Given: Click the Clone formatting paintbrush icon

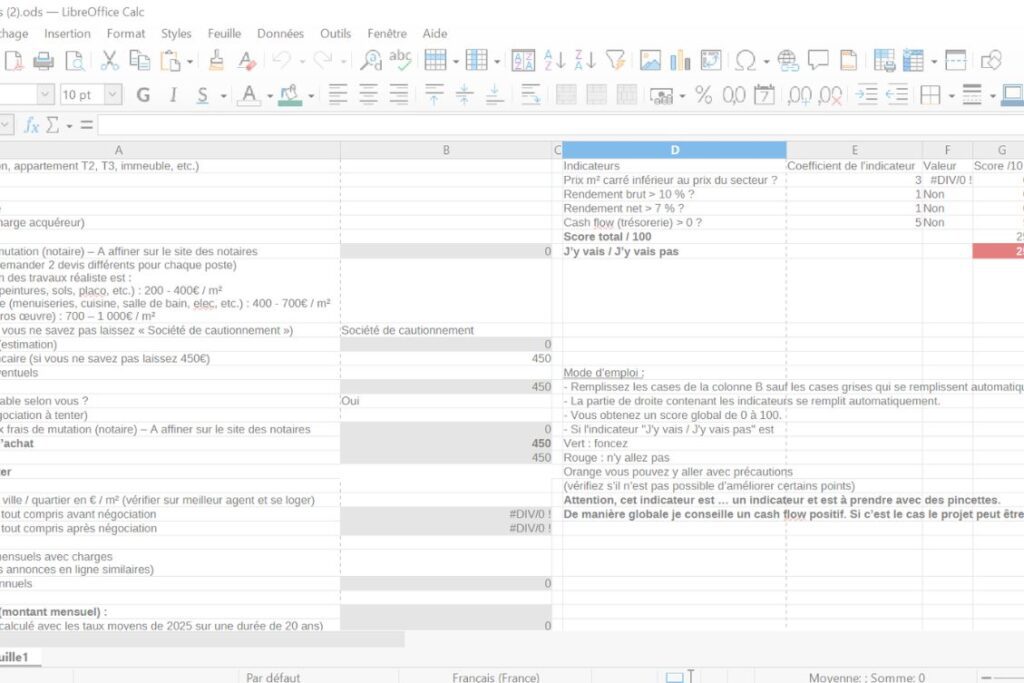Looking at the screenshot, I should 216,61.
